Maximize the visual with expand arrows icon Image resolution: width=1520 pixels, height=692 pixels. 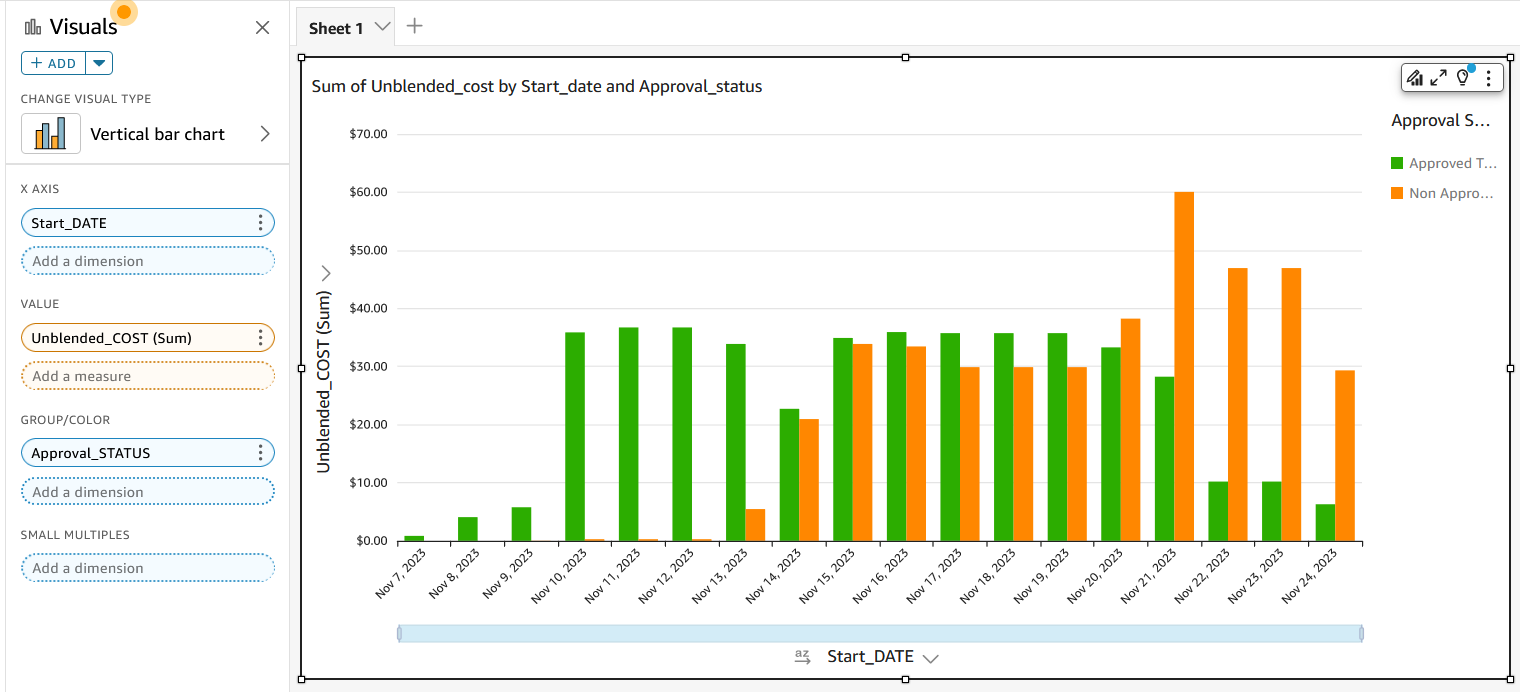click(1439, 77)
